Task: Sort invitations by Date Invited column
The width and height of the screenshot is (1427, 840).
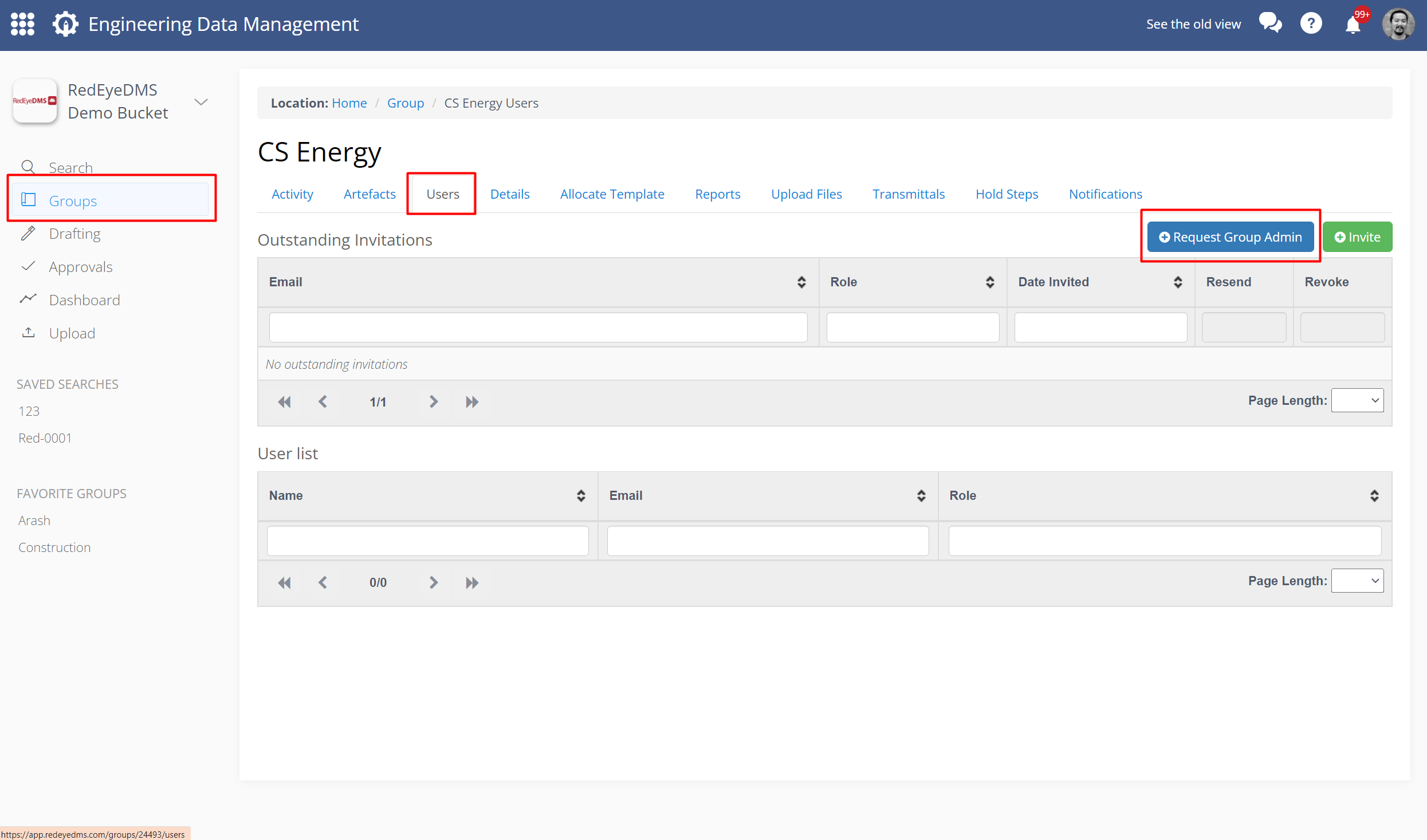Action: [1177, 282]
